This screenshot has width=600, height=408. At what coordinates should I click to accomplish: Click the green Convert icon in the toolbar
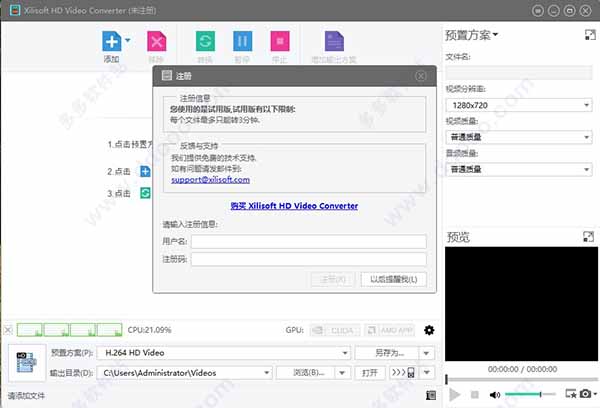pos(205,41)
